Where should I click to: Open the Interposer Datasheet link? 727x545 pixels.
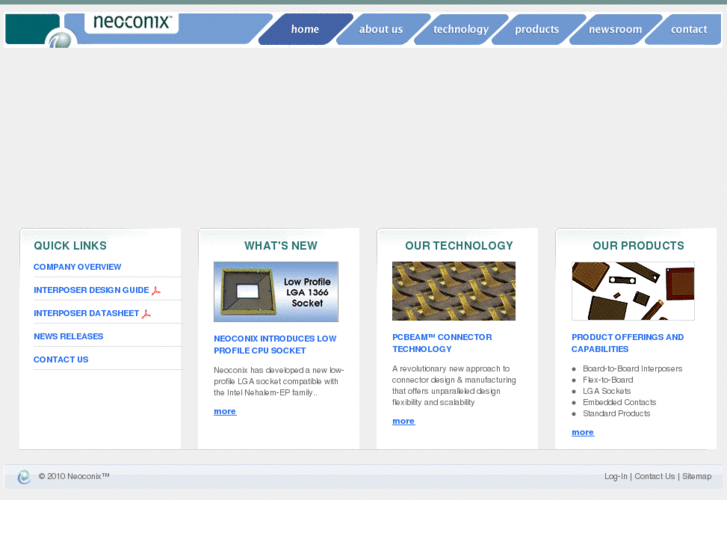click(x=86, y=314)
